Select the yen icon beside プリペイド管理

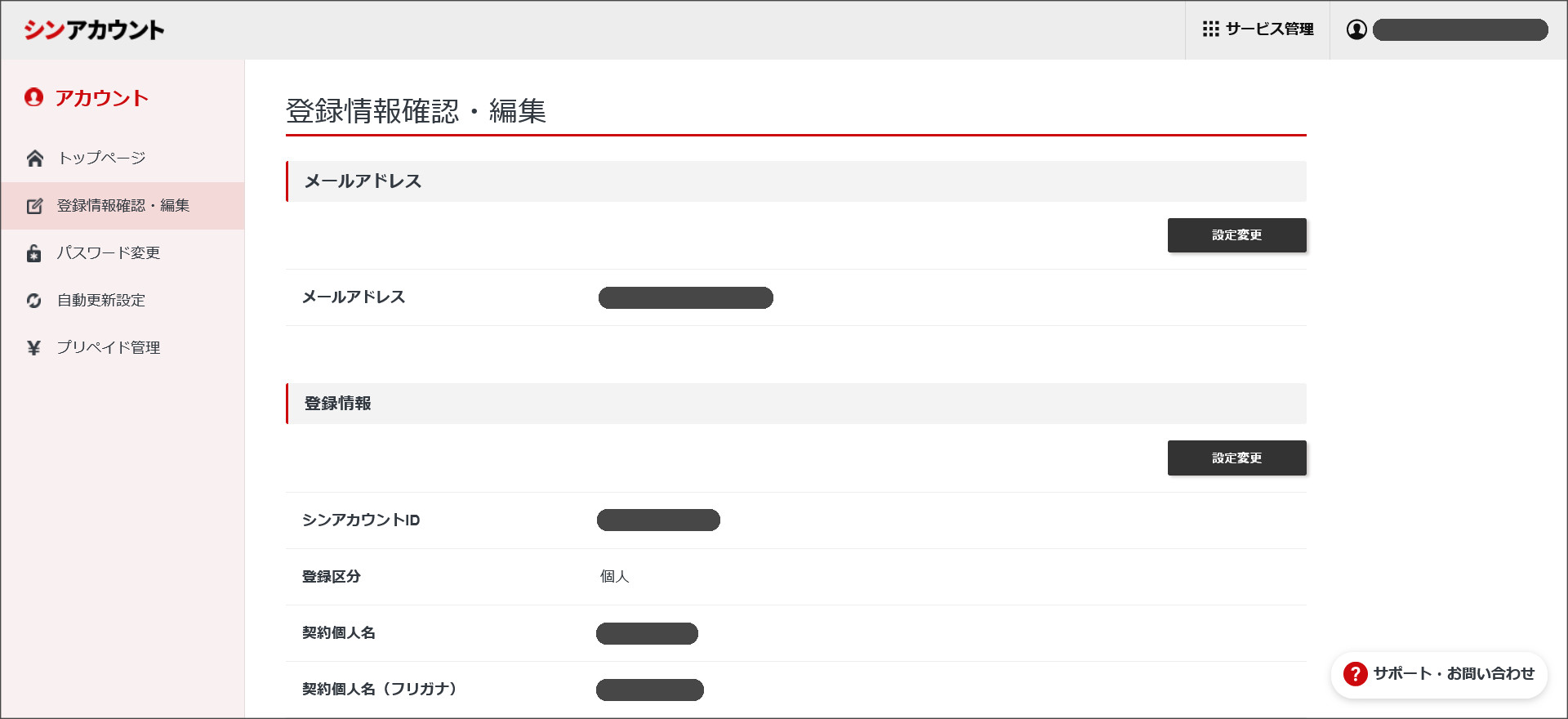tap(33, 346)
